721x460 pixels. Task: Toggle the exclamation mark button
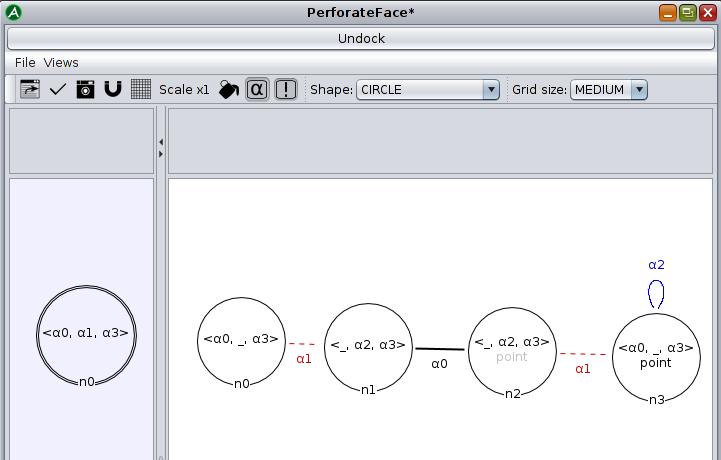point(286,89)
